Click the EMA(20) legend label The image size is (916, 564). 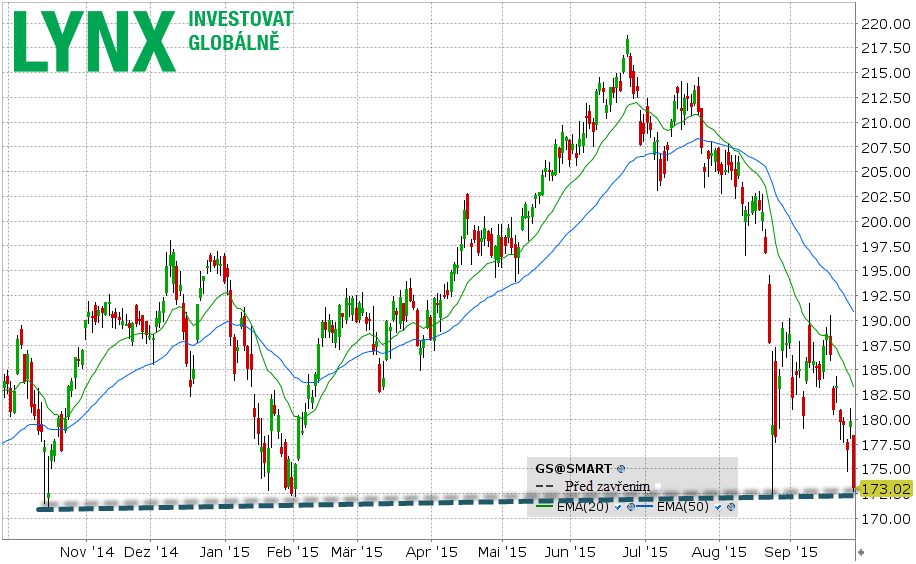582,507
